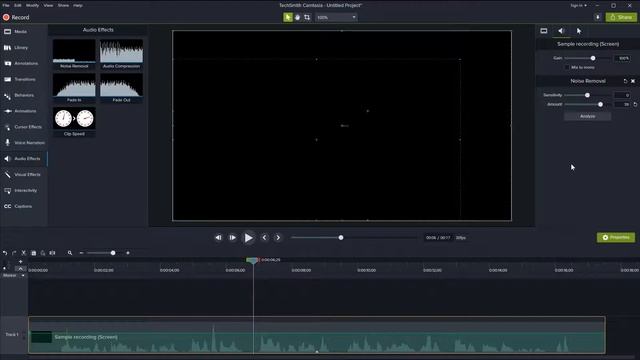The height and width of the screenshot is (360, 640).
Task: Click the download icon beside Share
Action: [598, 17]
